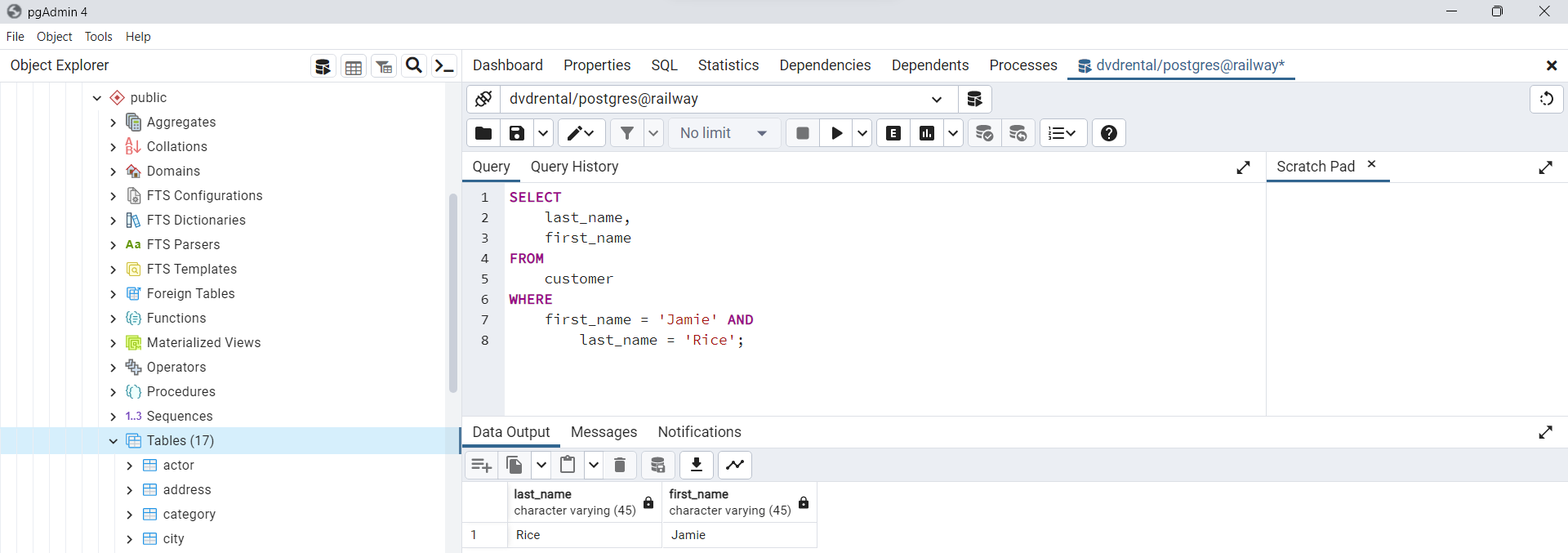Select the Materialized Views tree item
The image size is (1568, 553).
tap(203, 343)
